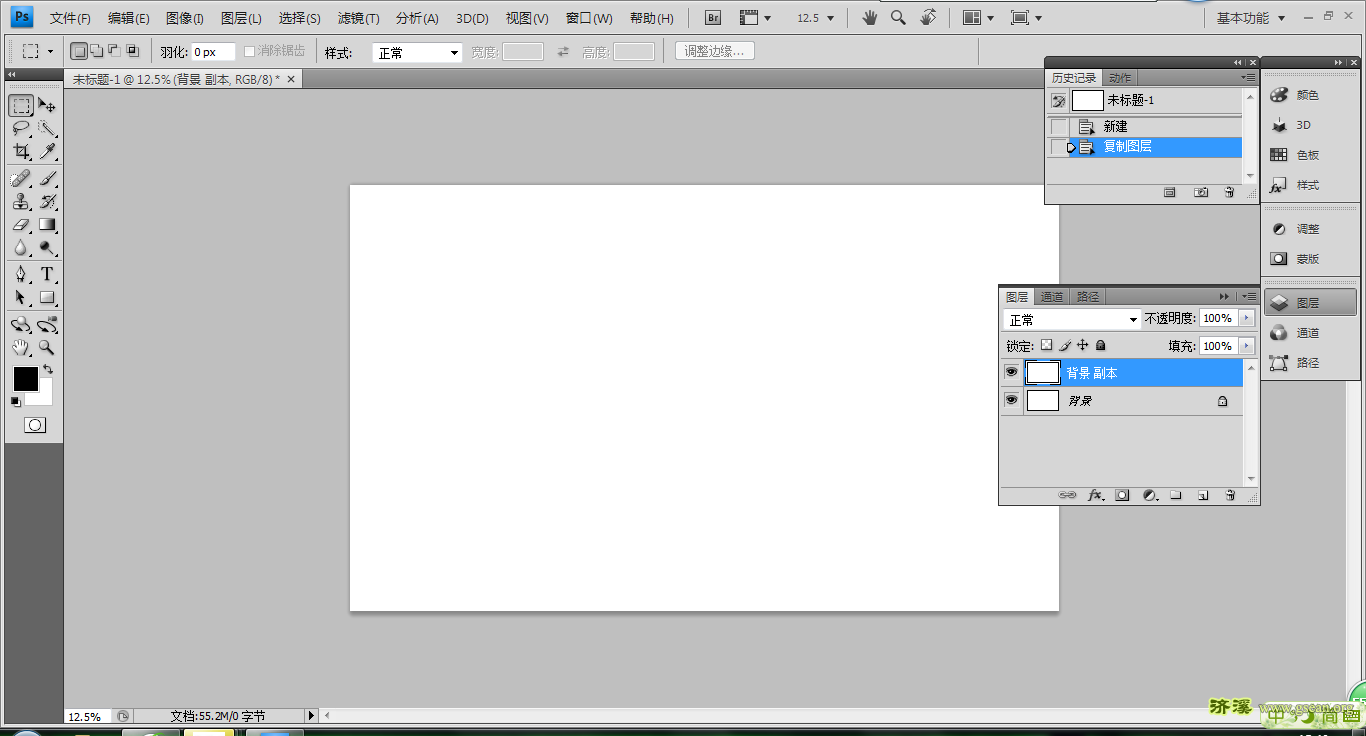Open the Layers panel options menu
The width and height of the screenshot is (1366, 736).
coord(1249,297)
